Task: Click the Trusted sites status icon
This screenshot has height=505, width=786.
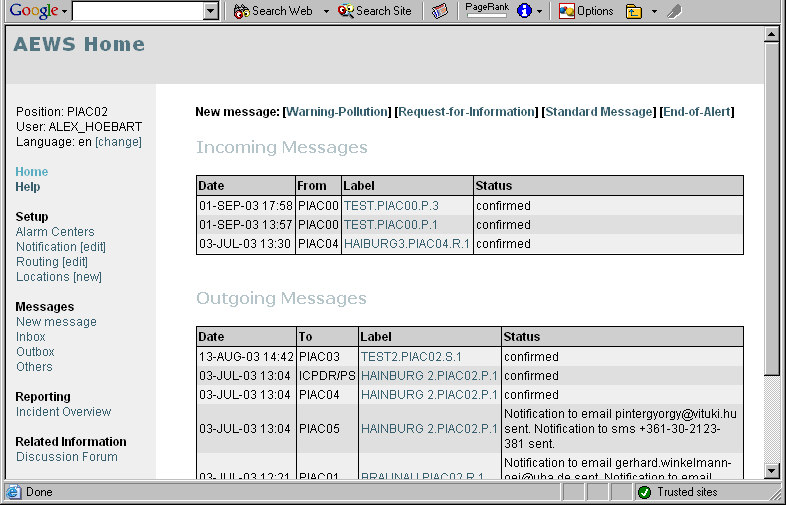Action: tap(644, 492)
